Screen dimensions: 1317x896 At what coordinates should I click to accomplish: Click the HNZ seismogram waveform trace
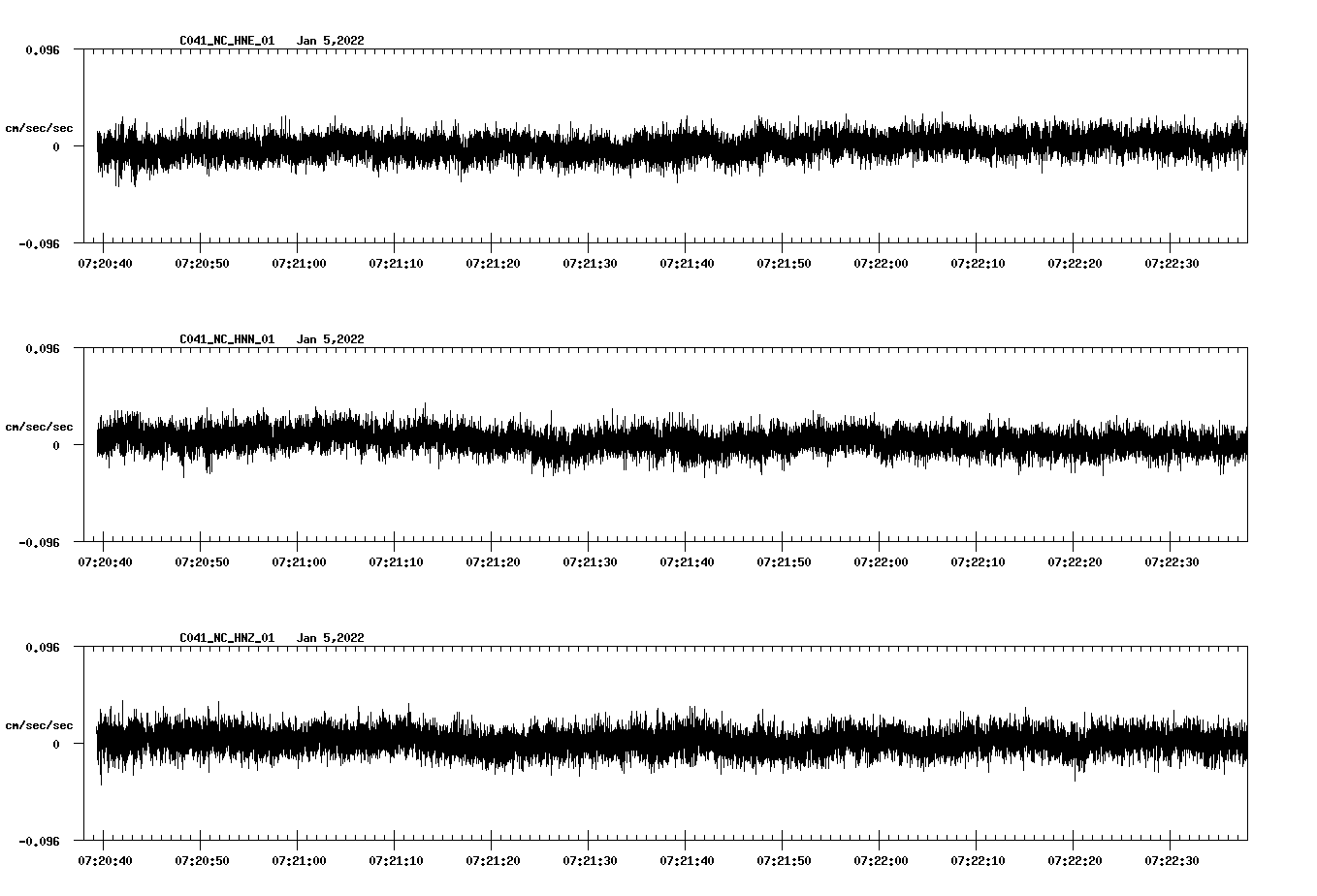click(672, 742)
